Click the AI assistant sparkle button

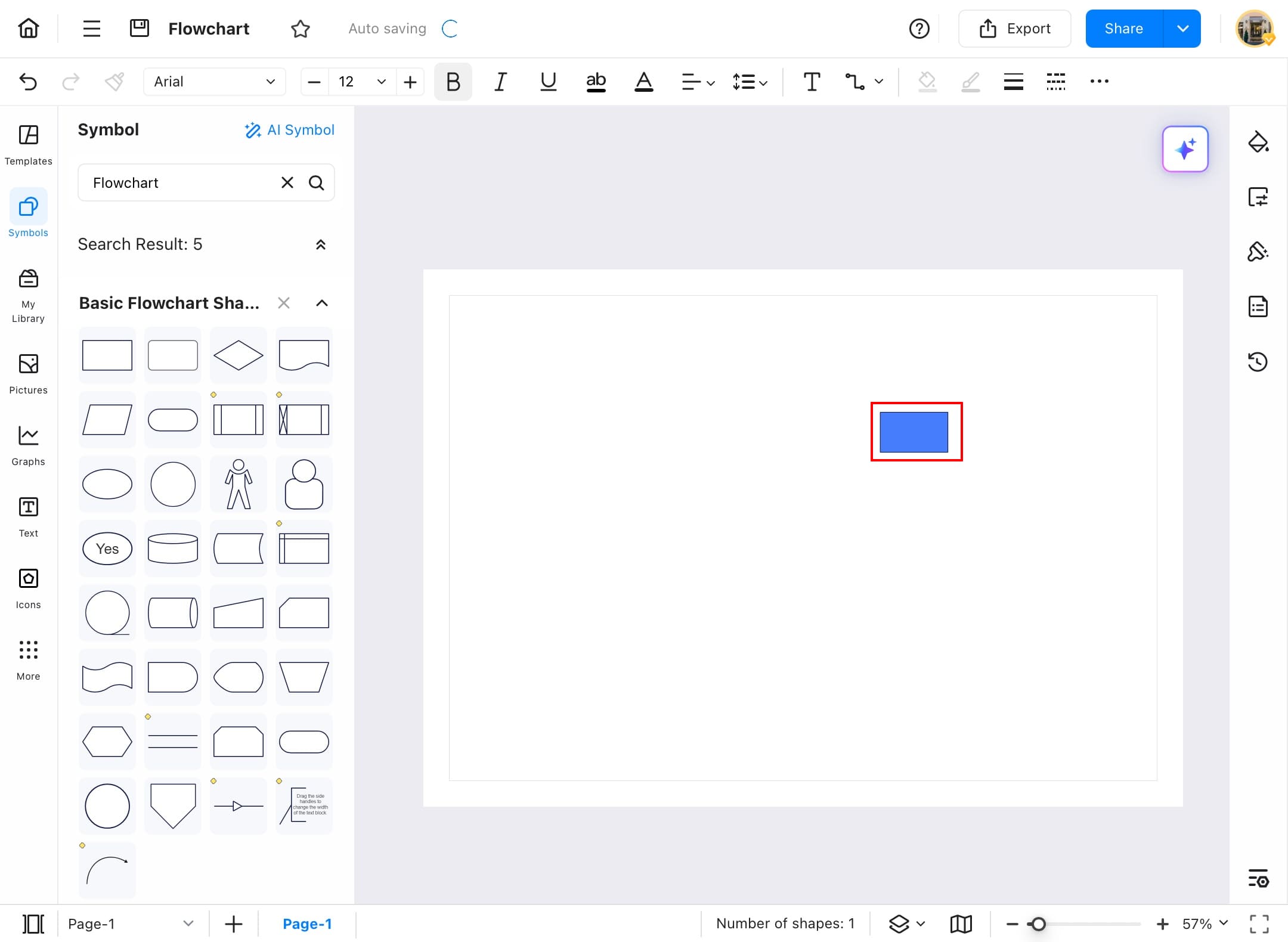[x=1185, y=149]
